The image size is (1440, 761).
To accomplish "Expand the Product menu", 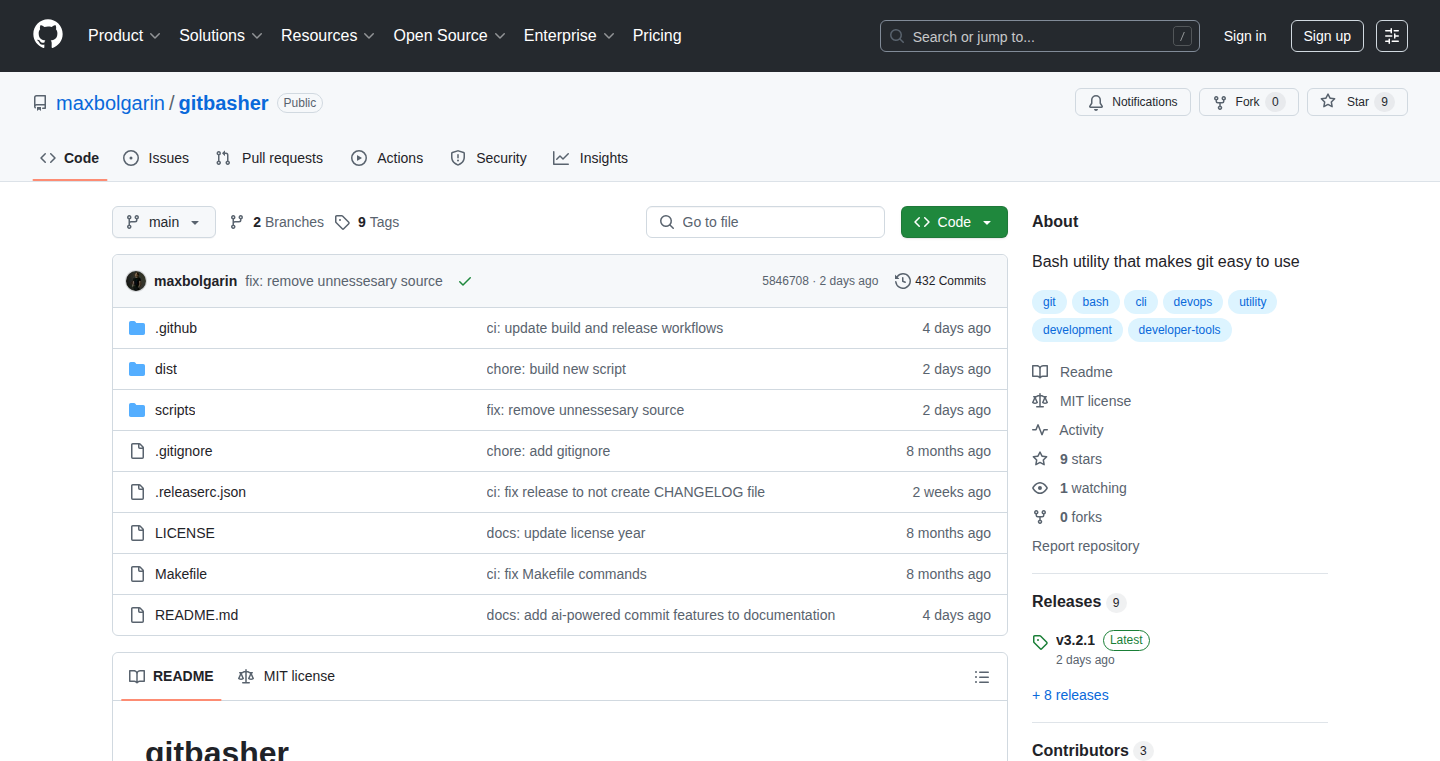I will point(124,35).
